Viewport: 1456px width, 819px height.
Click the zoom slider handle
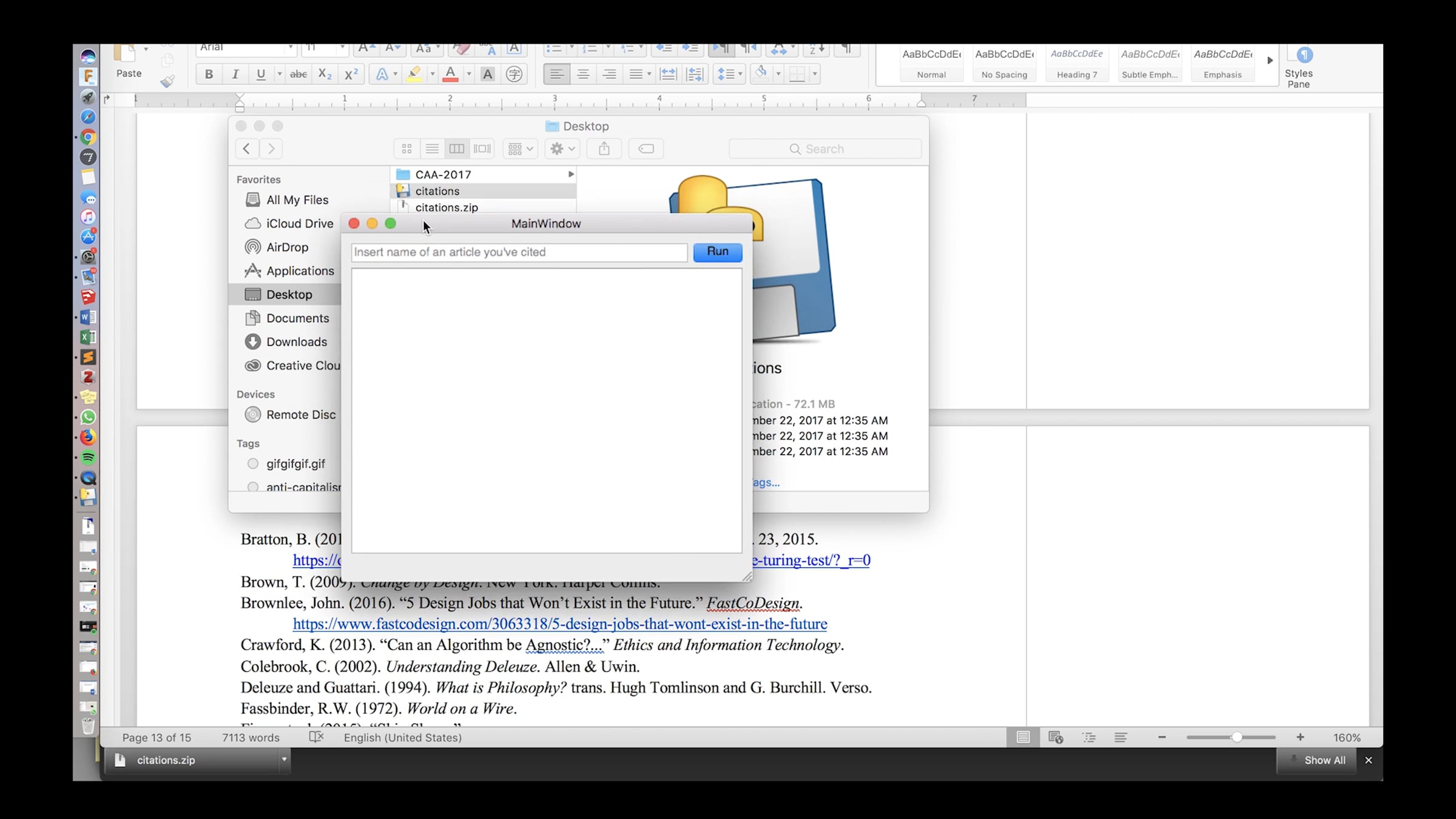[x=1236, y=737]
